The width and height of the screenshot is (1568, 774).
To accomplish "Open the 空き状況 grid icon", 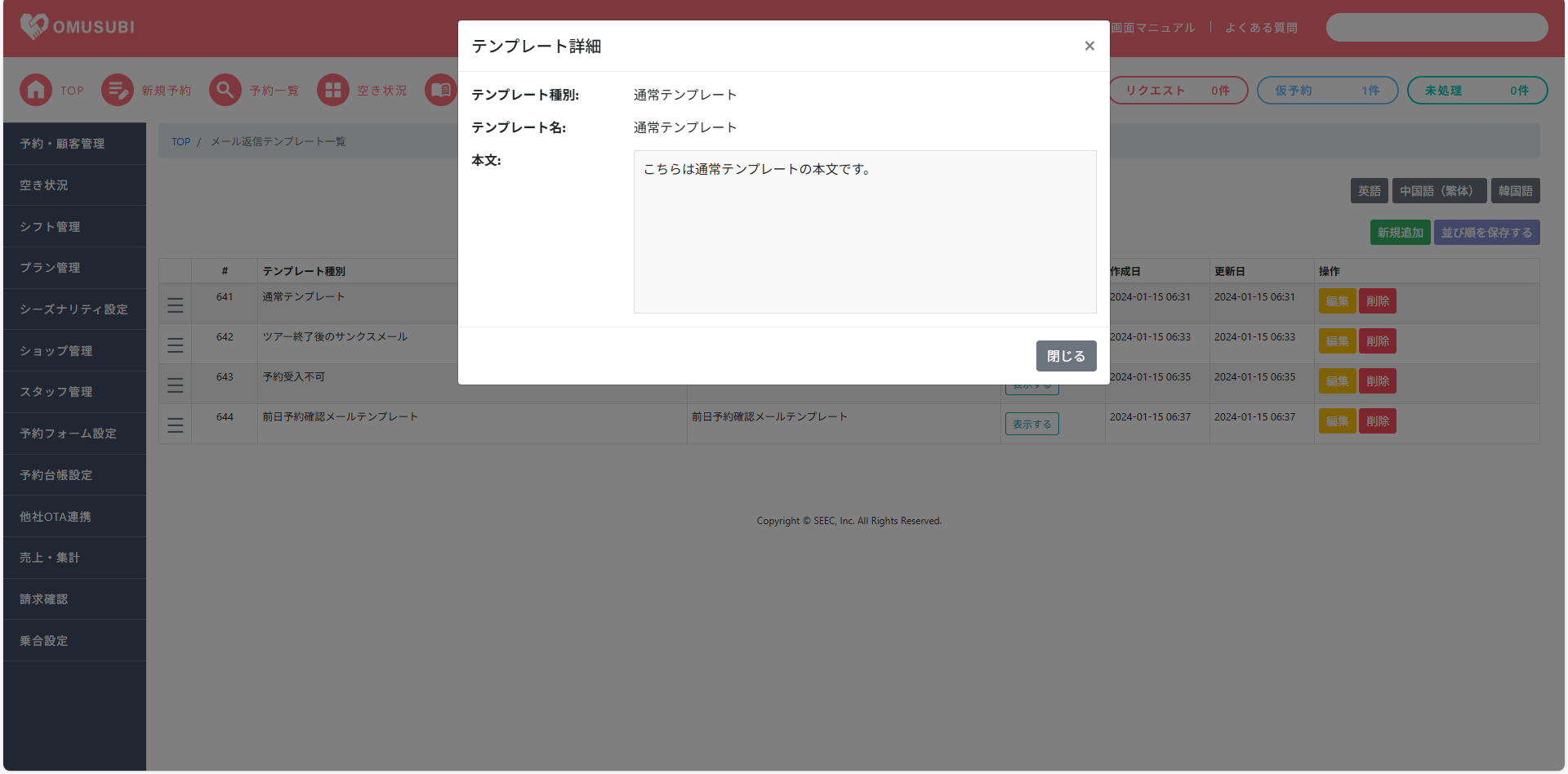I will (x=333, y=90).
